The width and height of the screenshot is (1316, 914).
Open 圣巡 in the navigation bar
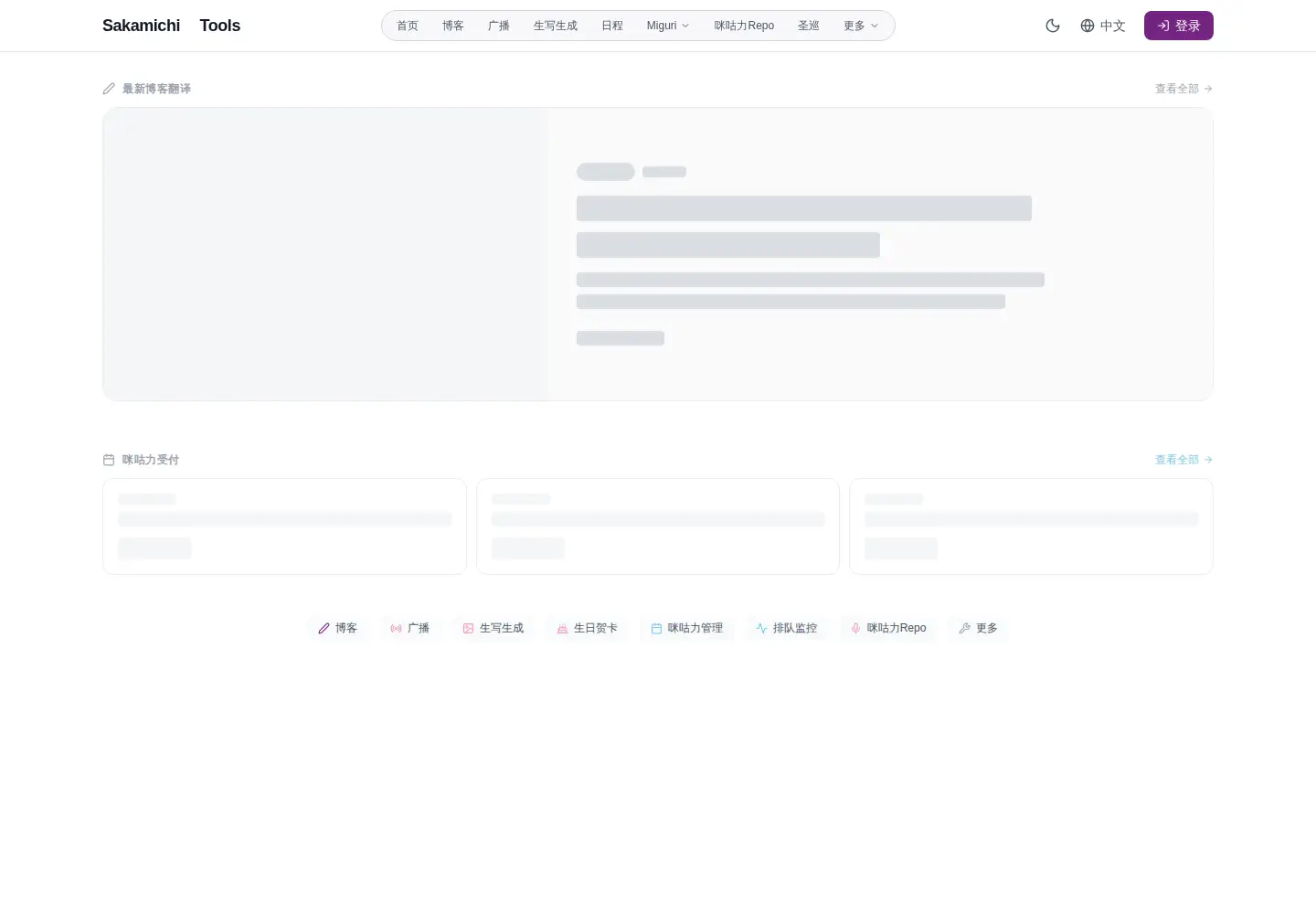(809, 26)
